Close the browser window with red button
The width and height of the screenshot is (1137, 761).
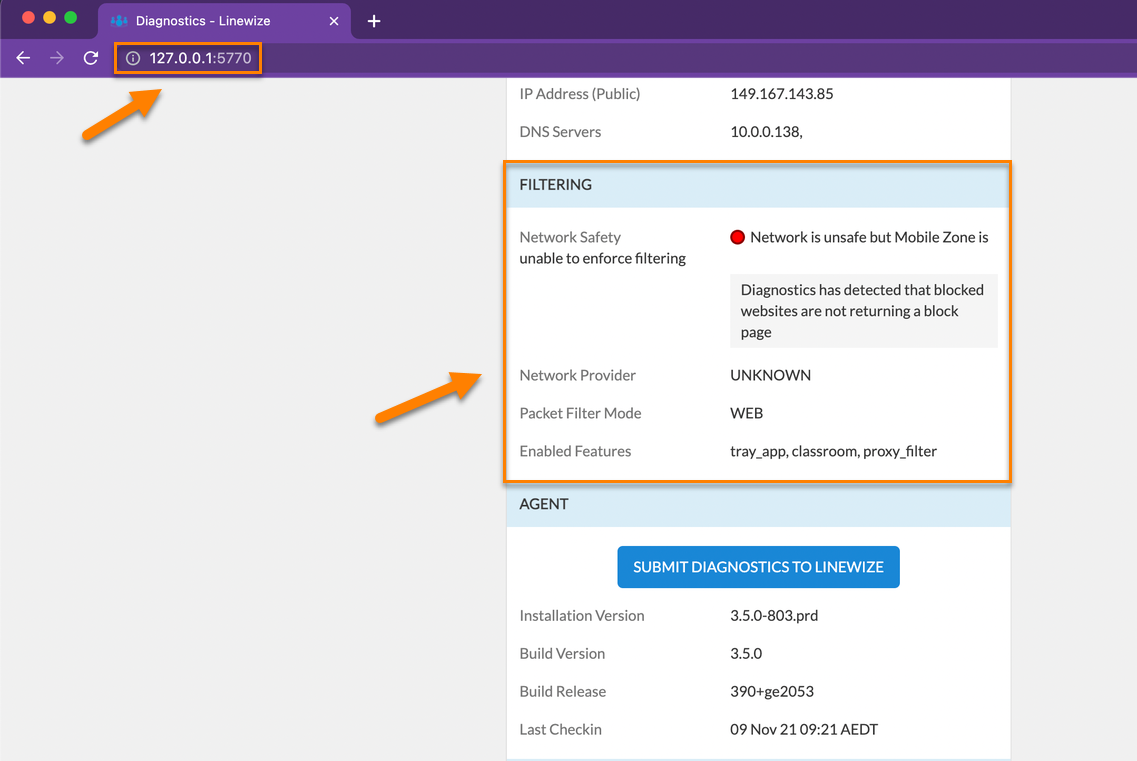click(x=28, y=17)
